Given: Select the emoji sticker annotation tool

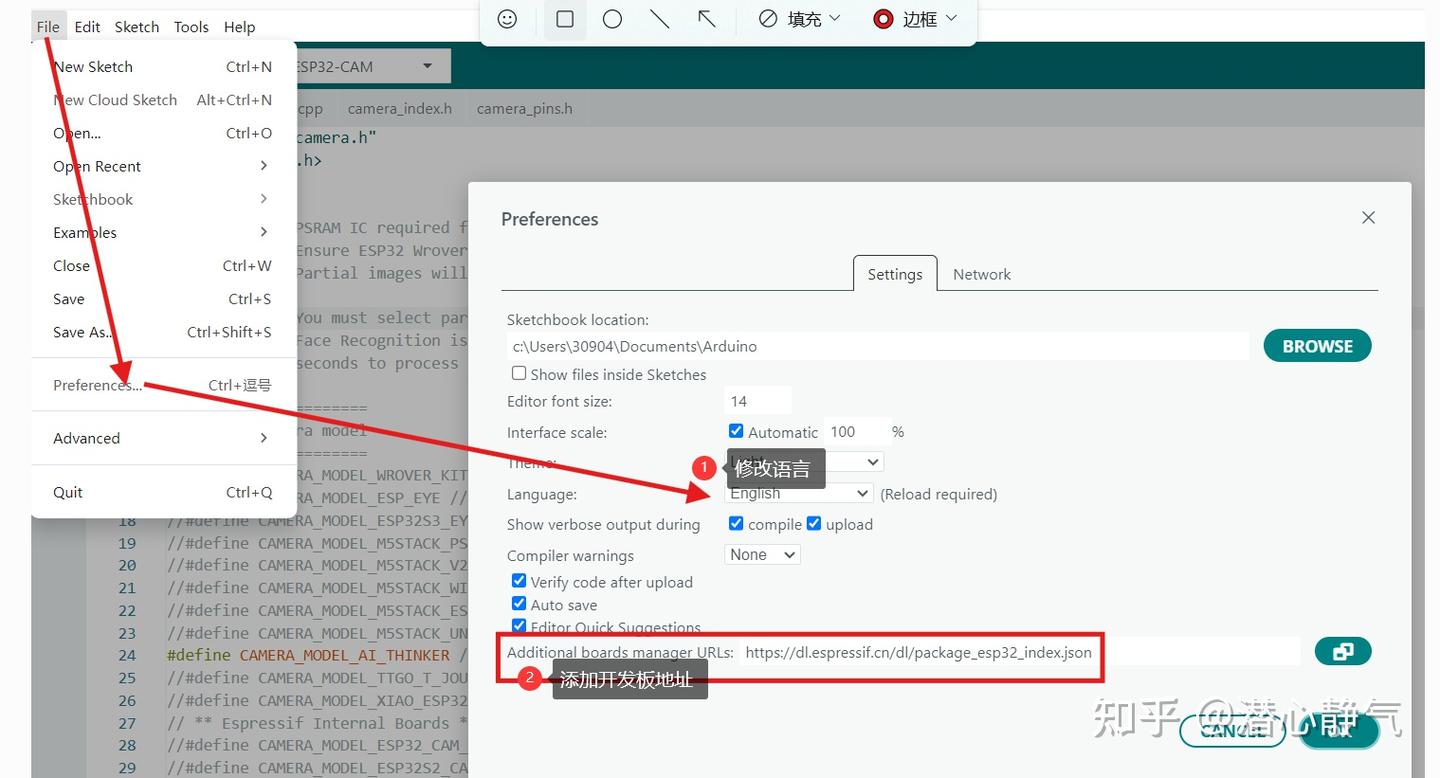Looking at the screenshot, I should tap(508, 19).
